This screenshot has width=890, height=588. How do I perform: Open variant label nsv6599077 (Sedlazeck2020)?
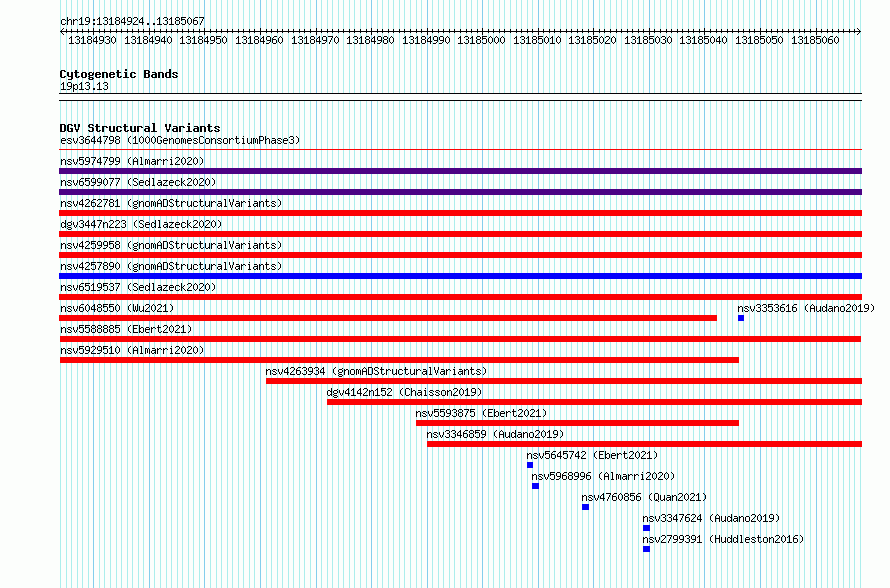[x=138, y=182]
